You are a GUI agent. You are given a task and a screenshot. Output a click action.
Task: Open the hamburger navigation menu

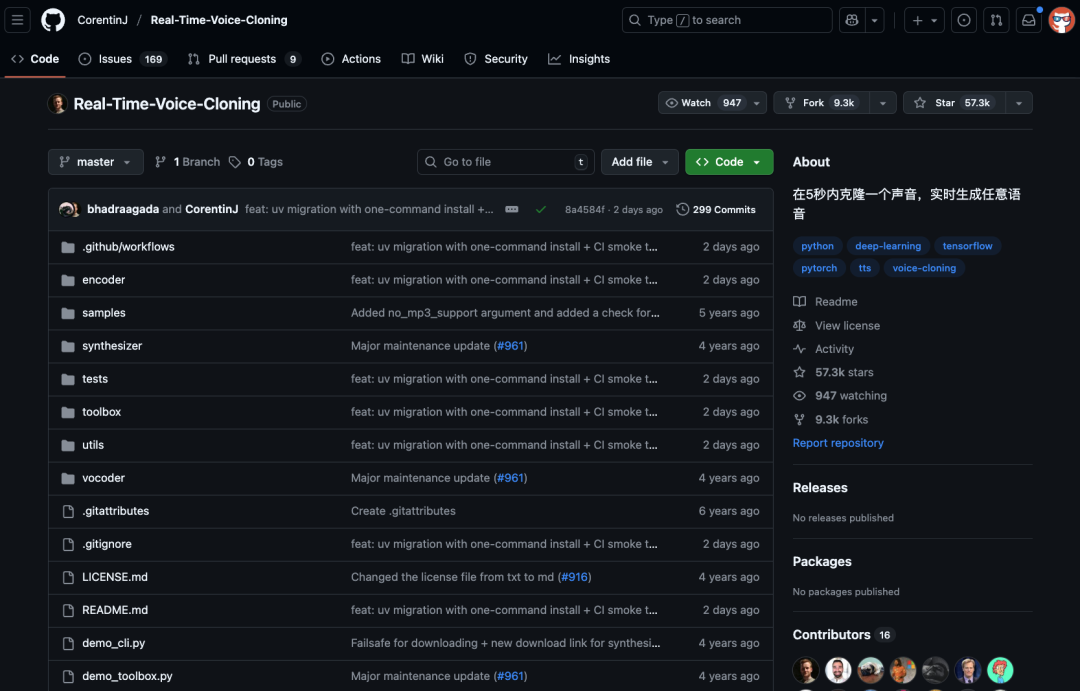click(x=17, y=20)
